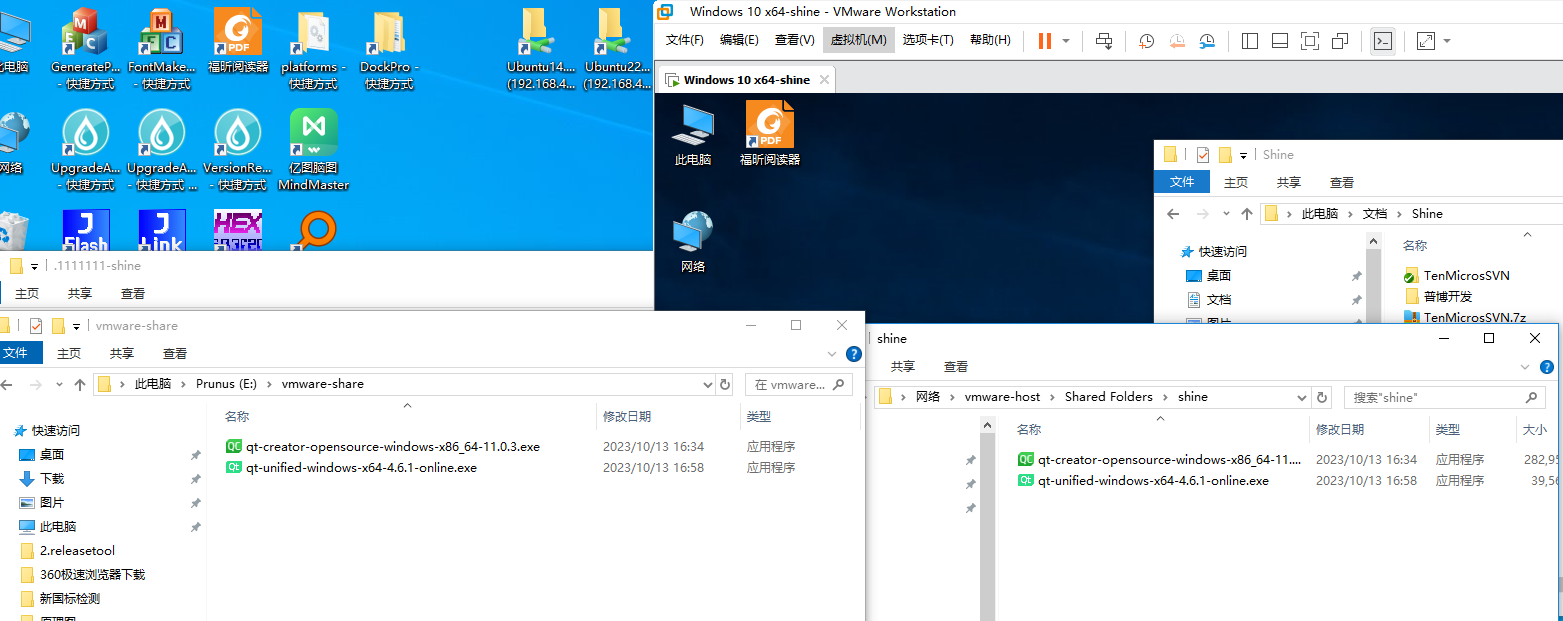This screenshot has height=621, width=1563.
Task: Open VMware 查看(V) menu
Action: 794,40
